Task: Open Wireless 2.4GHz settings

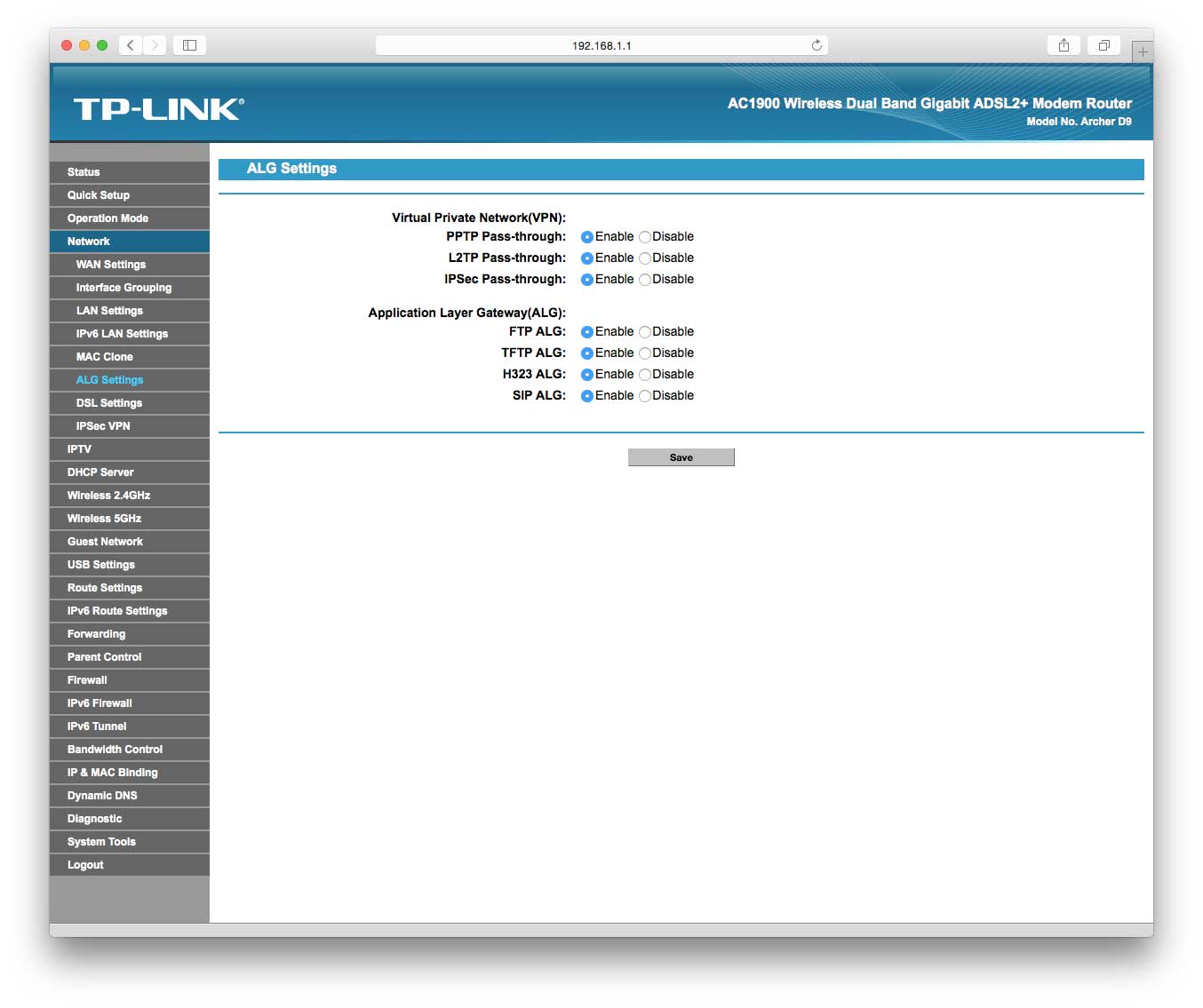Action: click(x=130, y=496)
